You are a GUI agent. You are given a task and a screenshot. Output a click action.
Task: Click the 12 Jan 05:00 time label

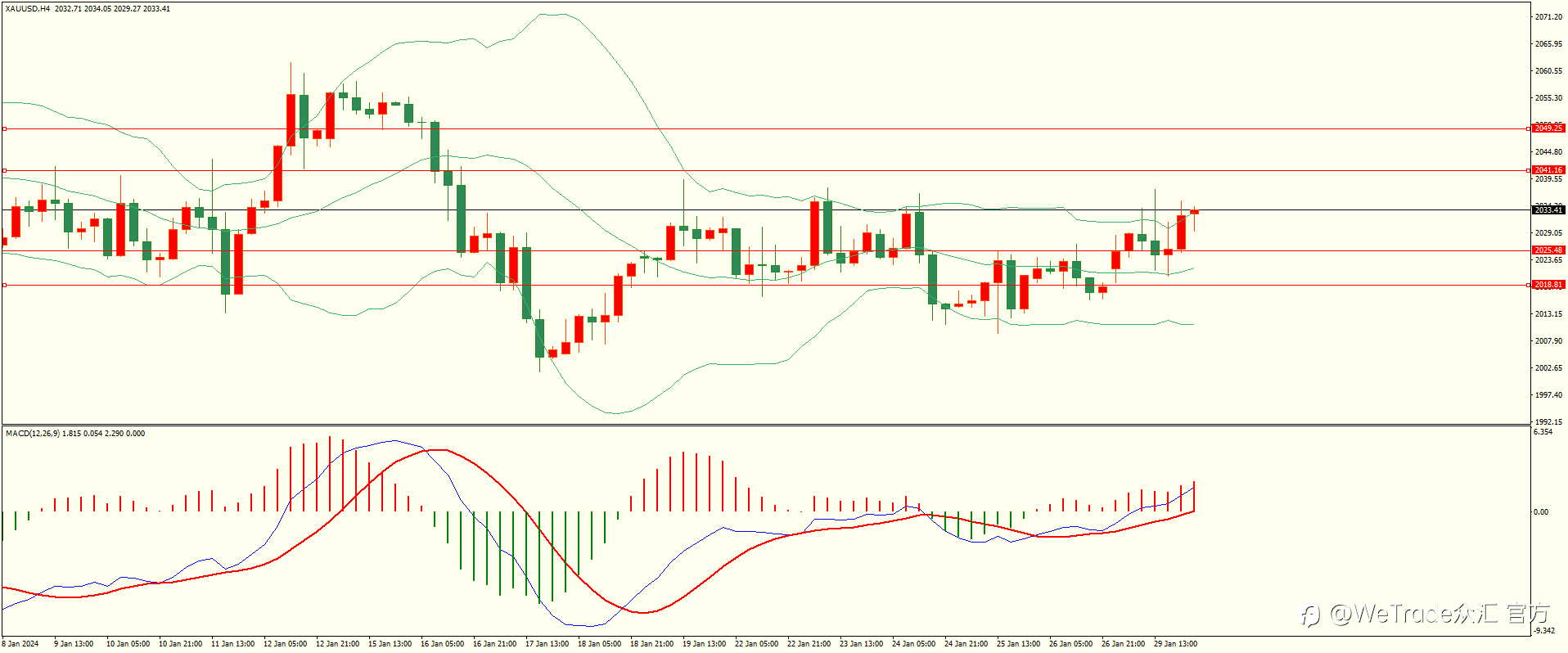point(285,644)
